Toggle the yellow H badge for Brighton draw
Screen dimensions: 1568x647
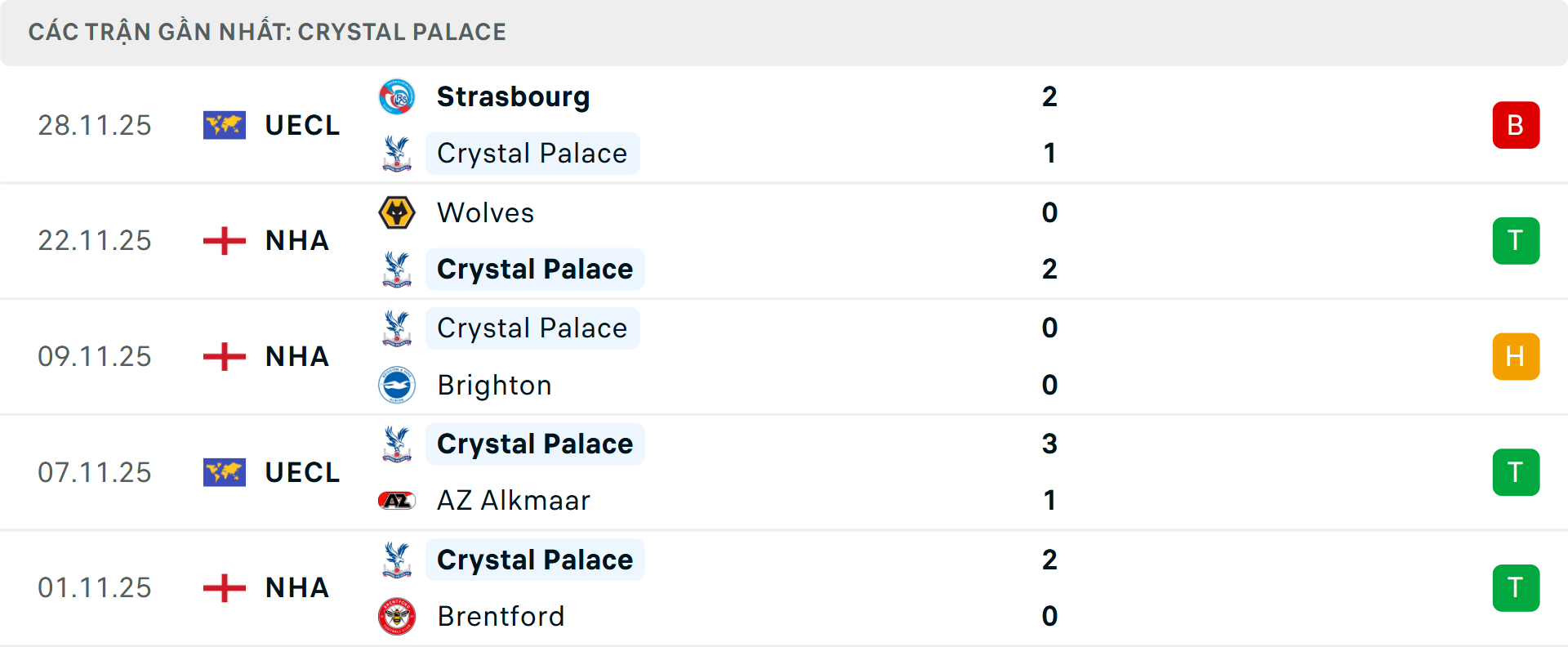pos(1516,356)
